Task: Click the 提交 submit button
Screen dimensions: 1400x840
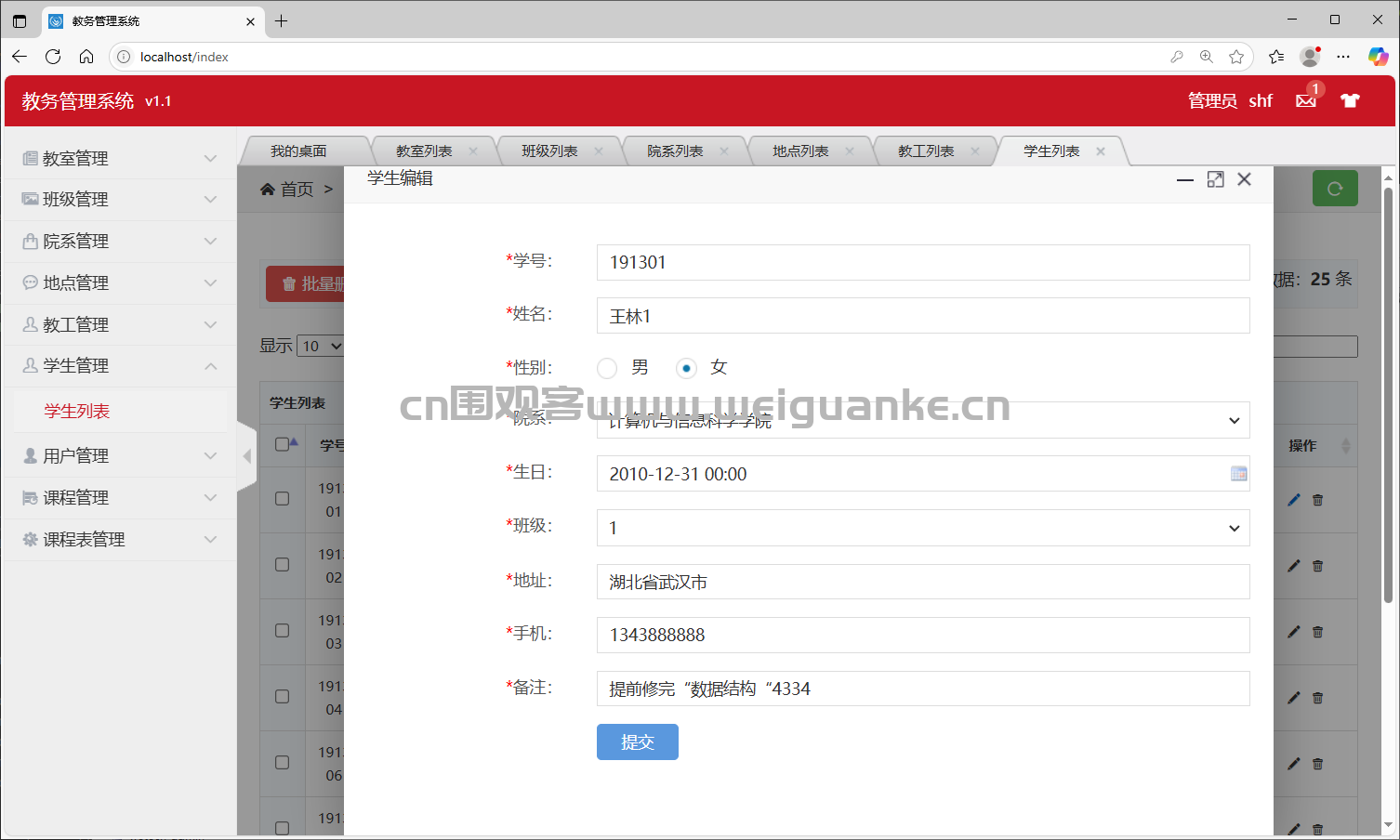Action: click(638, 742)
